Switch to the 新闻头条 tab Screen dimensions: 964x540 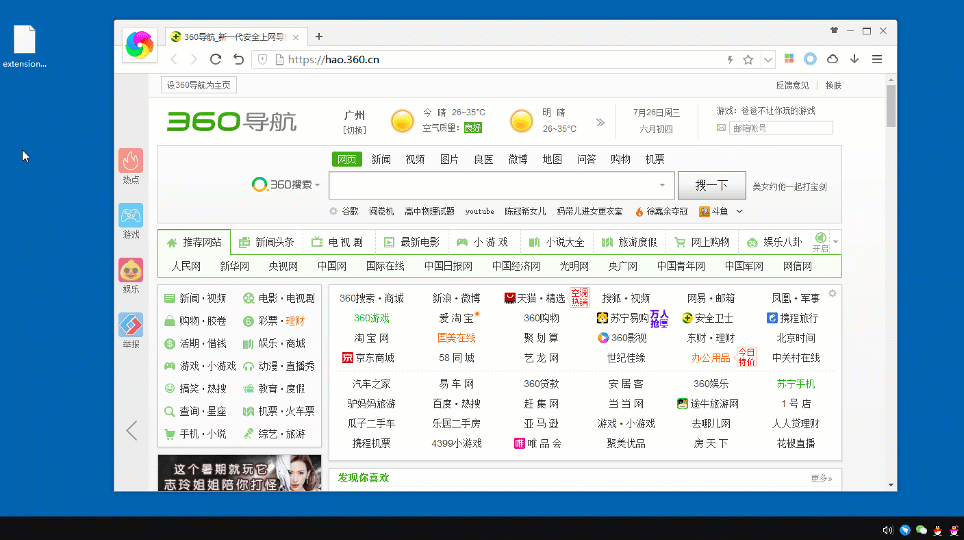266,242
